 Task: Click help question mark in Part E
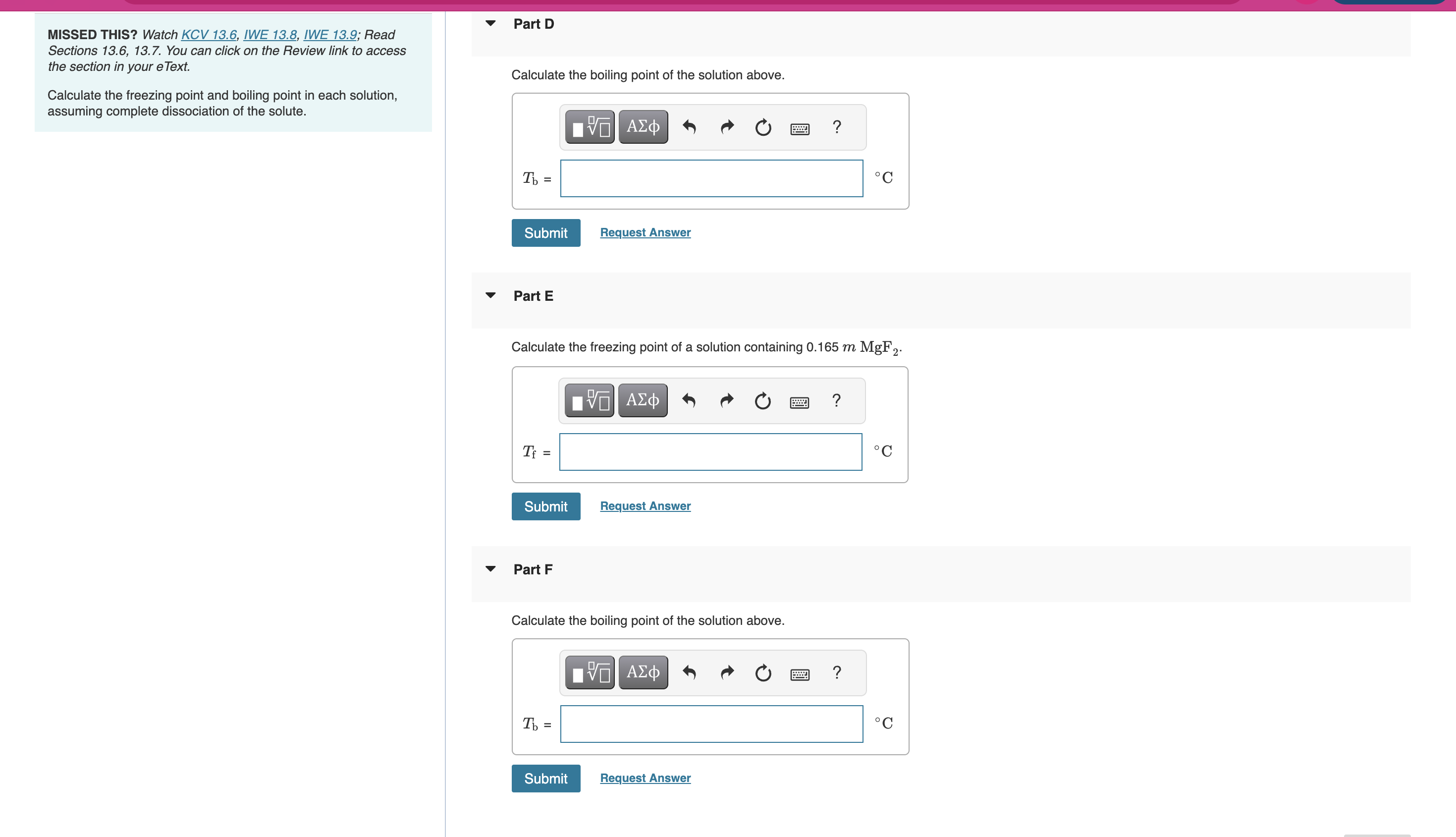(x=837, y=400)
